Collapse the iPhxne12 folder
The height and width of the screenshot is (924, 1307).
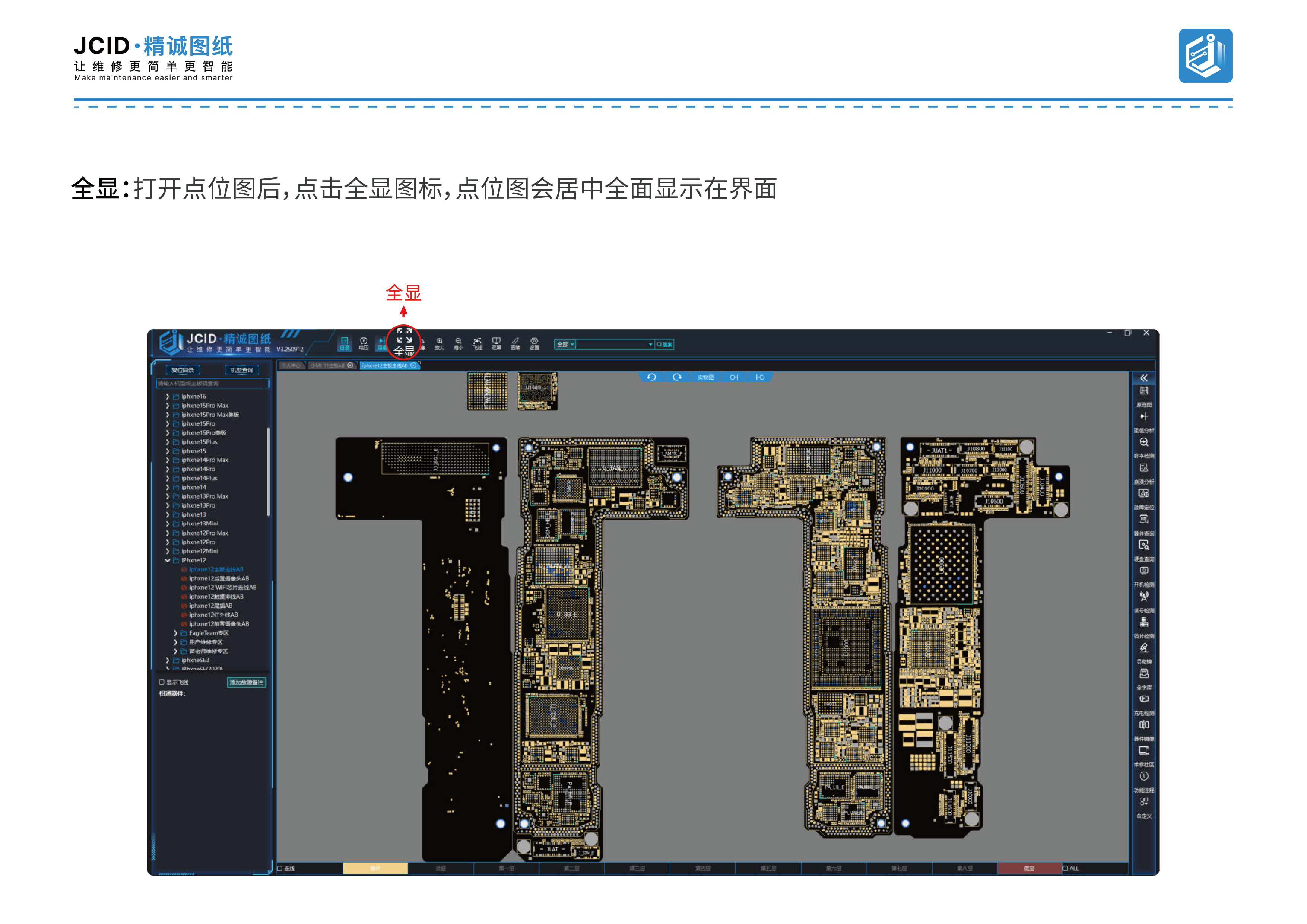(x=167, y=560)
